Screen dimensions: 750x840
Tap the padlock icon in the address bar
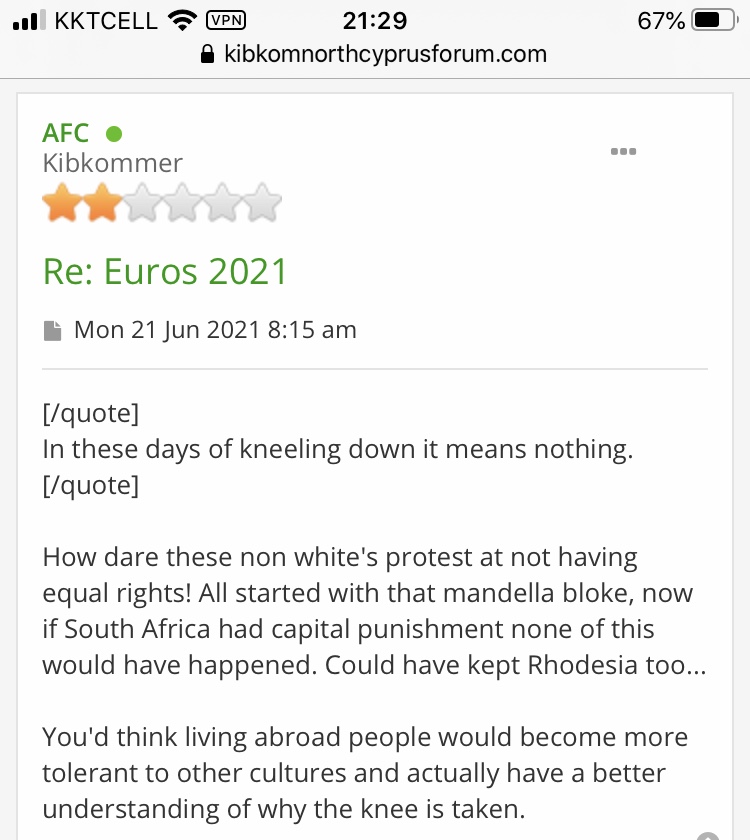pos(208,53)
